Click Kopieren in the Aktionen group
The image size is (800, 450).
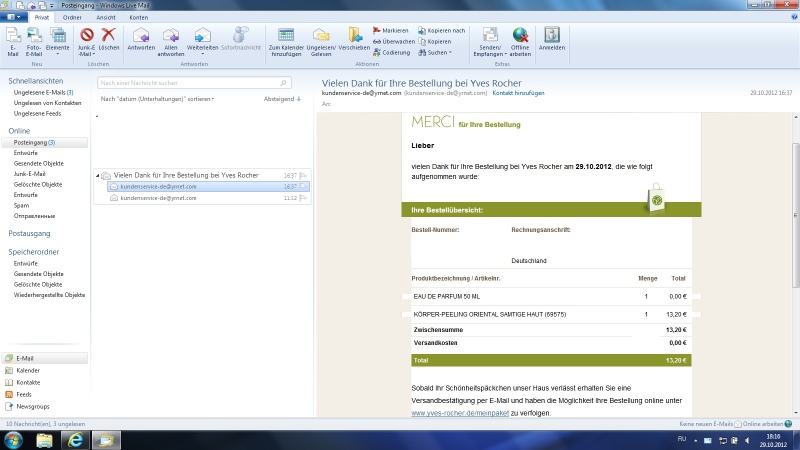click(x=435, y=41)
